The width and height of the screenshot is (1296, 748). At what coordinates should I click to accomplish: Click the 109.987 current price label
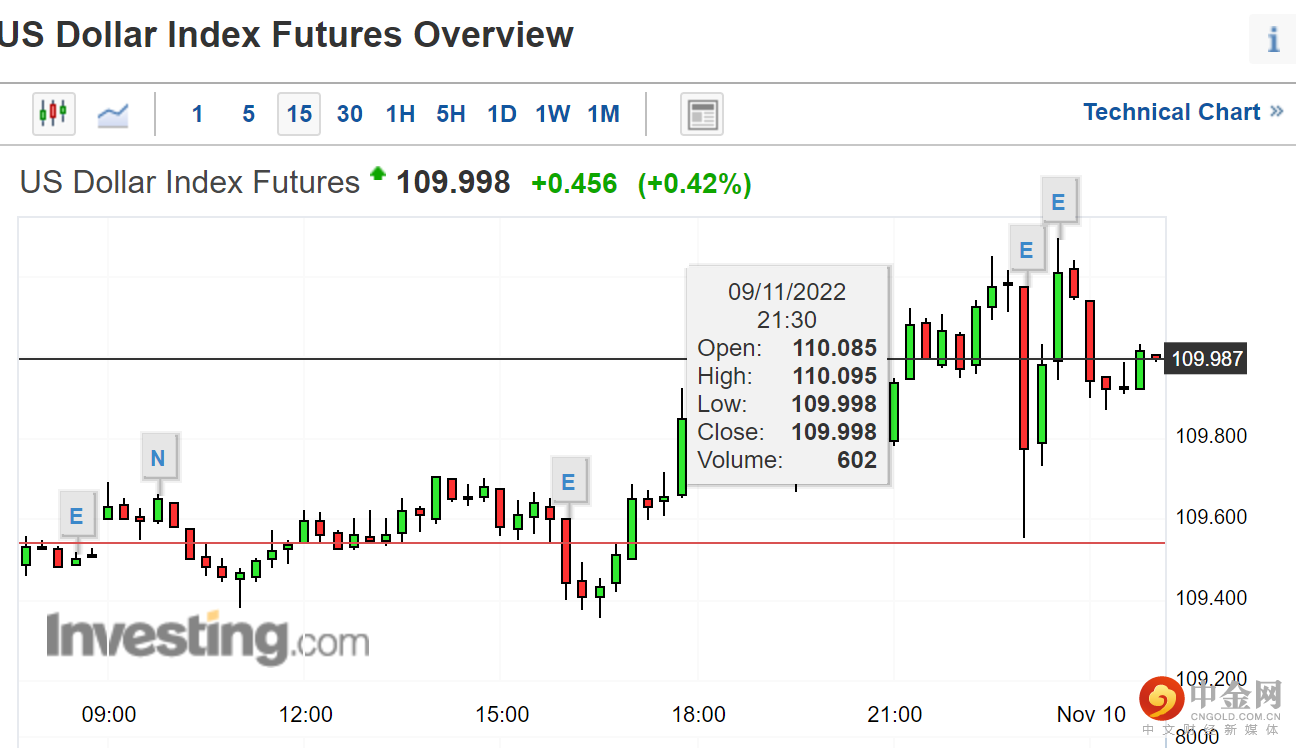pyautogui.click(x=1207, y=358)
